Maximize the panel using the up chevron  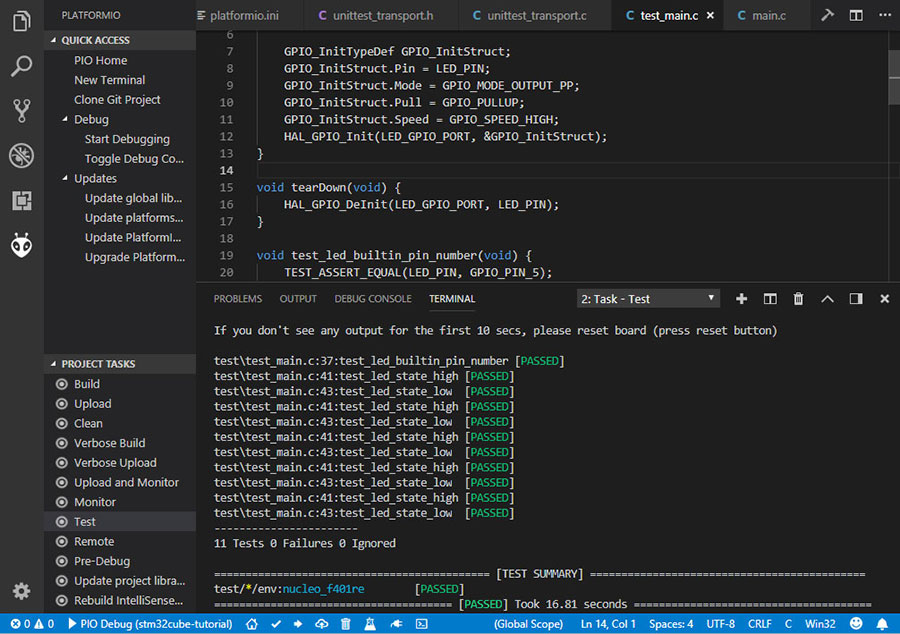(x=827, y=299)
